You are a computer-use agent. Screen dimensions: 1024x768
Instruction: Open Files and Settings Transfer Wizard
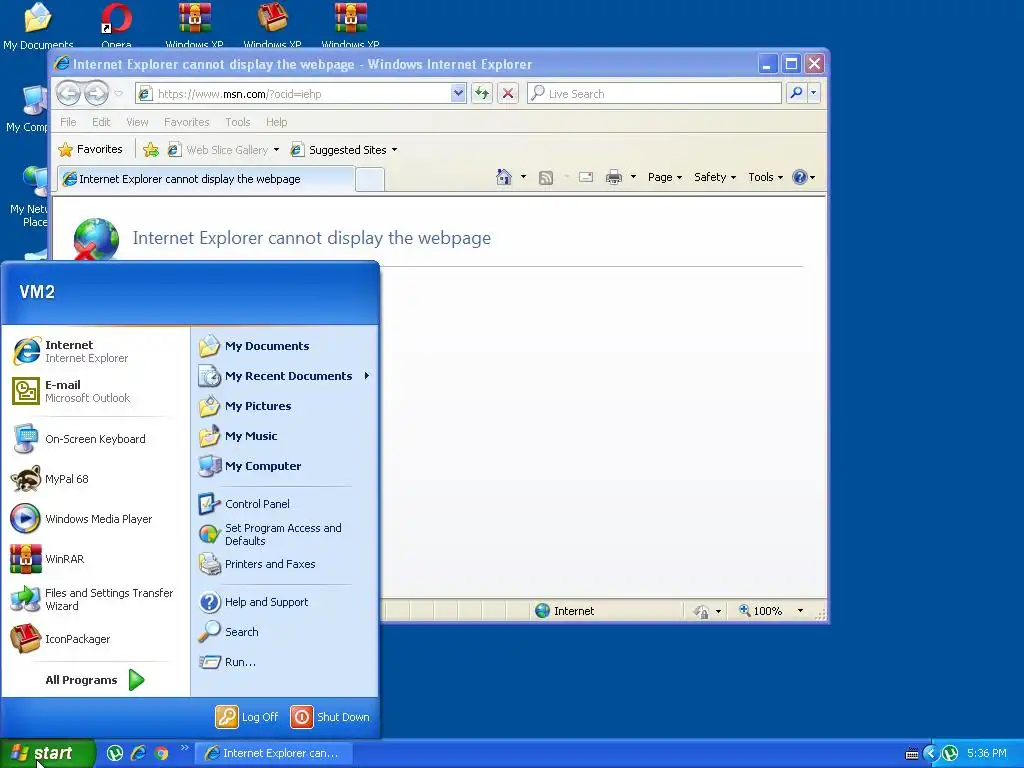tap(95, 599)
